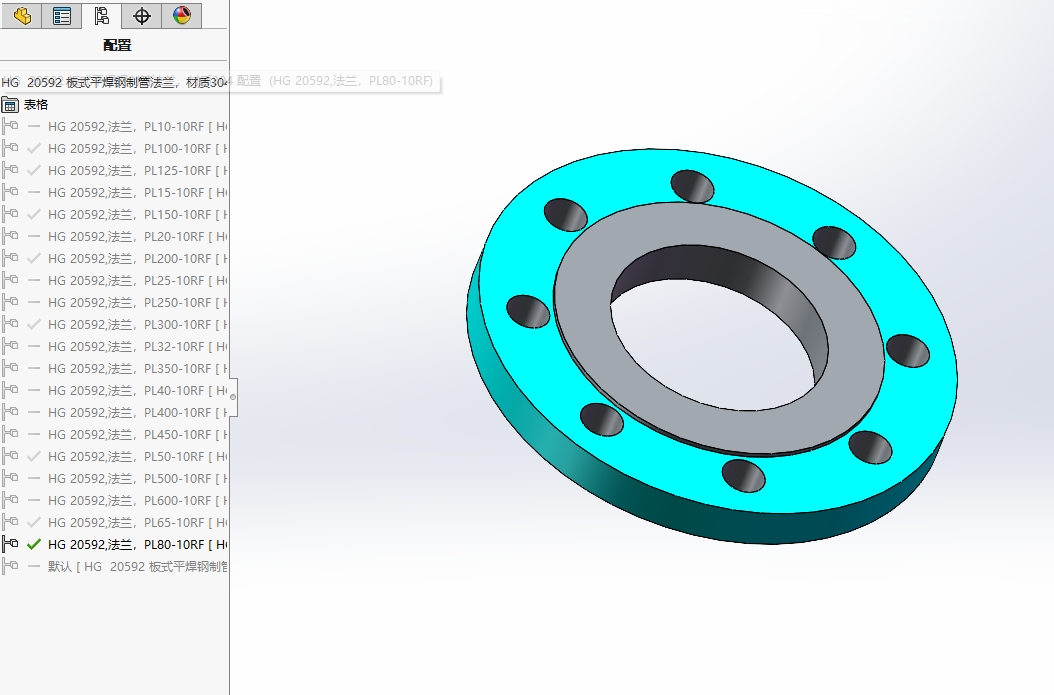Select configuration PL500-10RF
The width and height of the screenshot is (1054, 695).
[x=137, y=479]
